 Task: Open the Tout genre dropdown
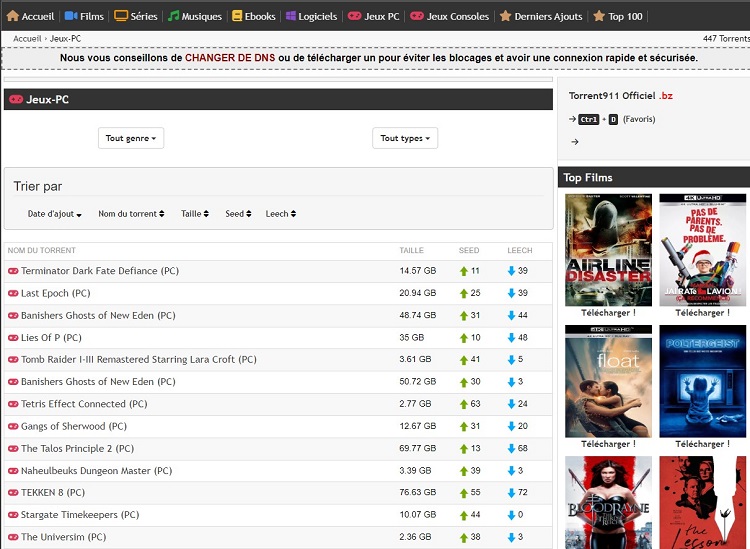click(x=131, y=138)
